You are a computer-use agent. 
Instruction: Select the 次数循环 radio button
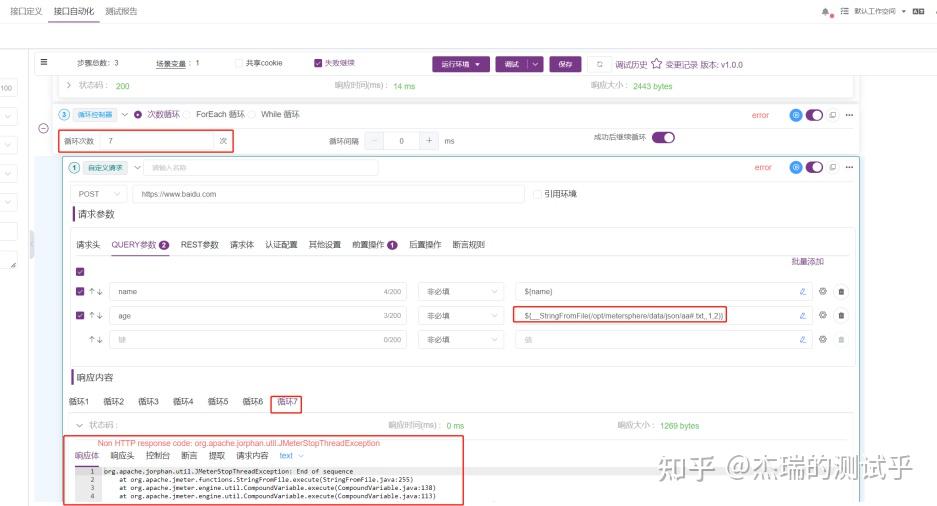point(138,115)
